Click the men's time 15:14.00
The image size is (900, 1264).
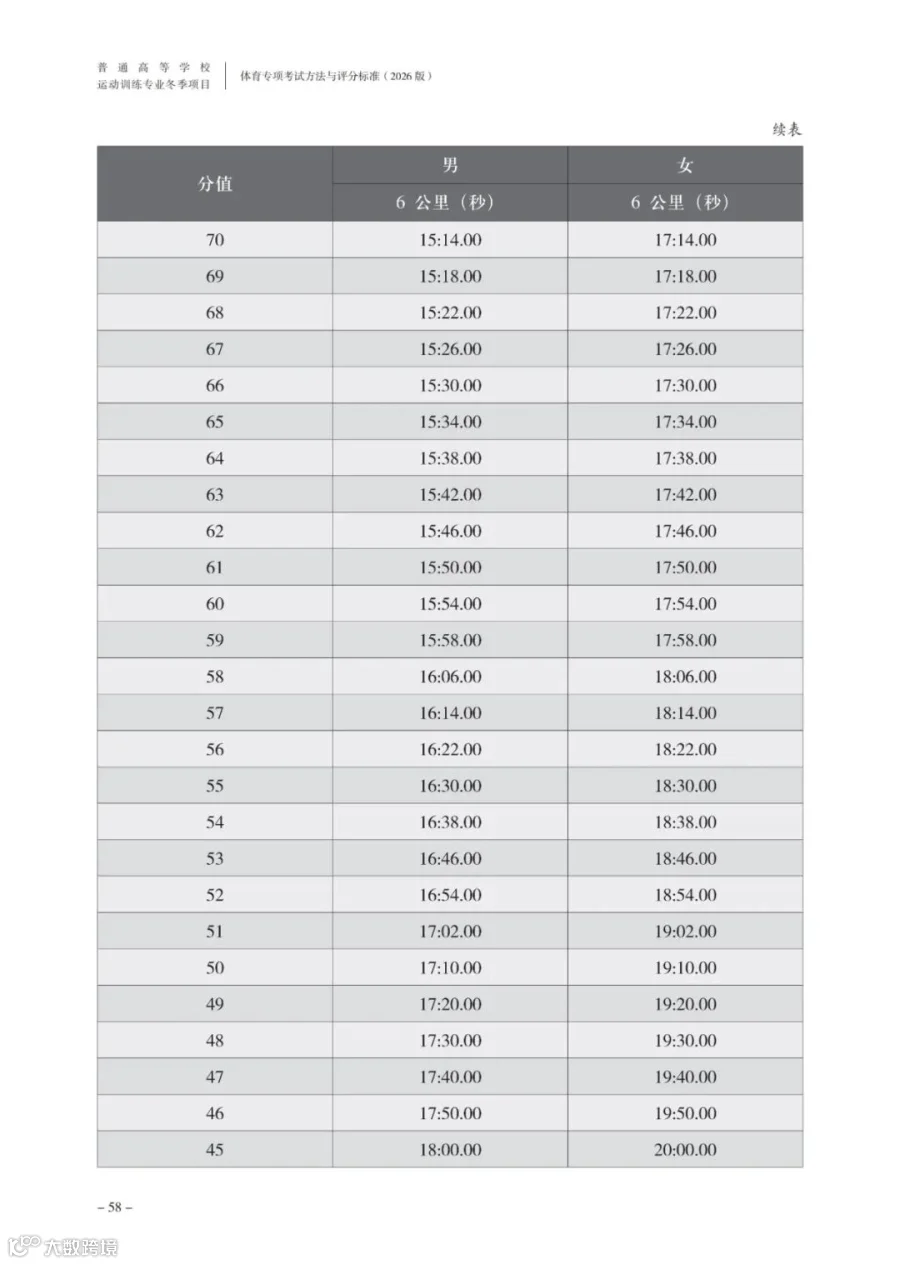click(x=450, y=240)
